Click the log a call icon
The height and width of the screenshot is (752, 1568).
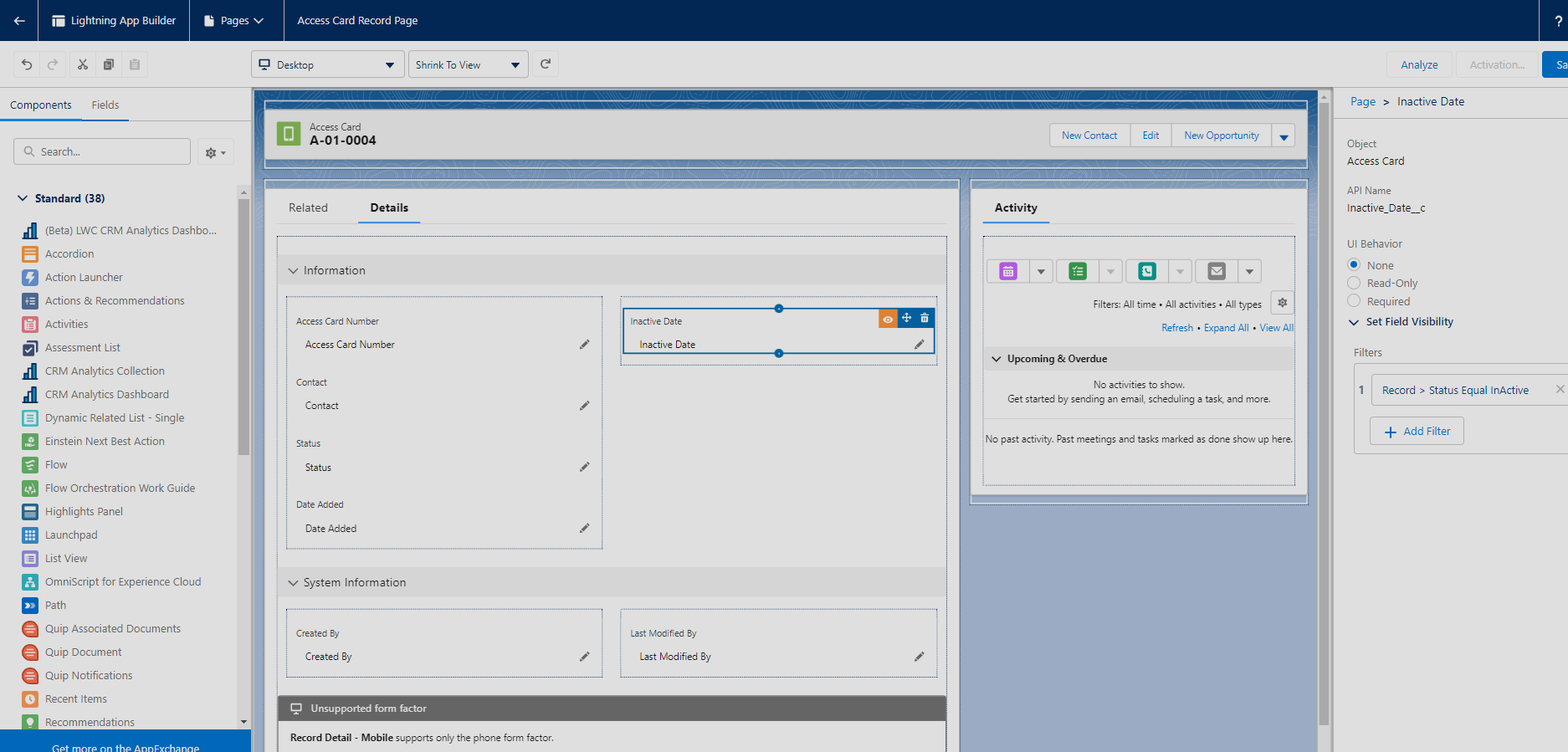(1147, 271)
